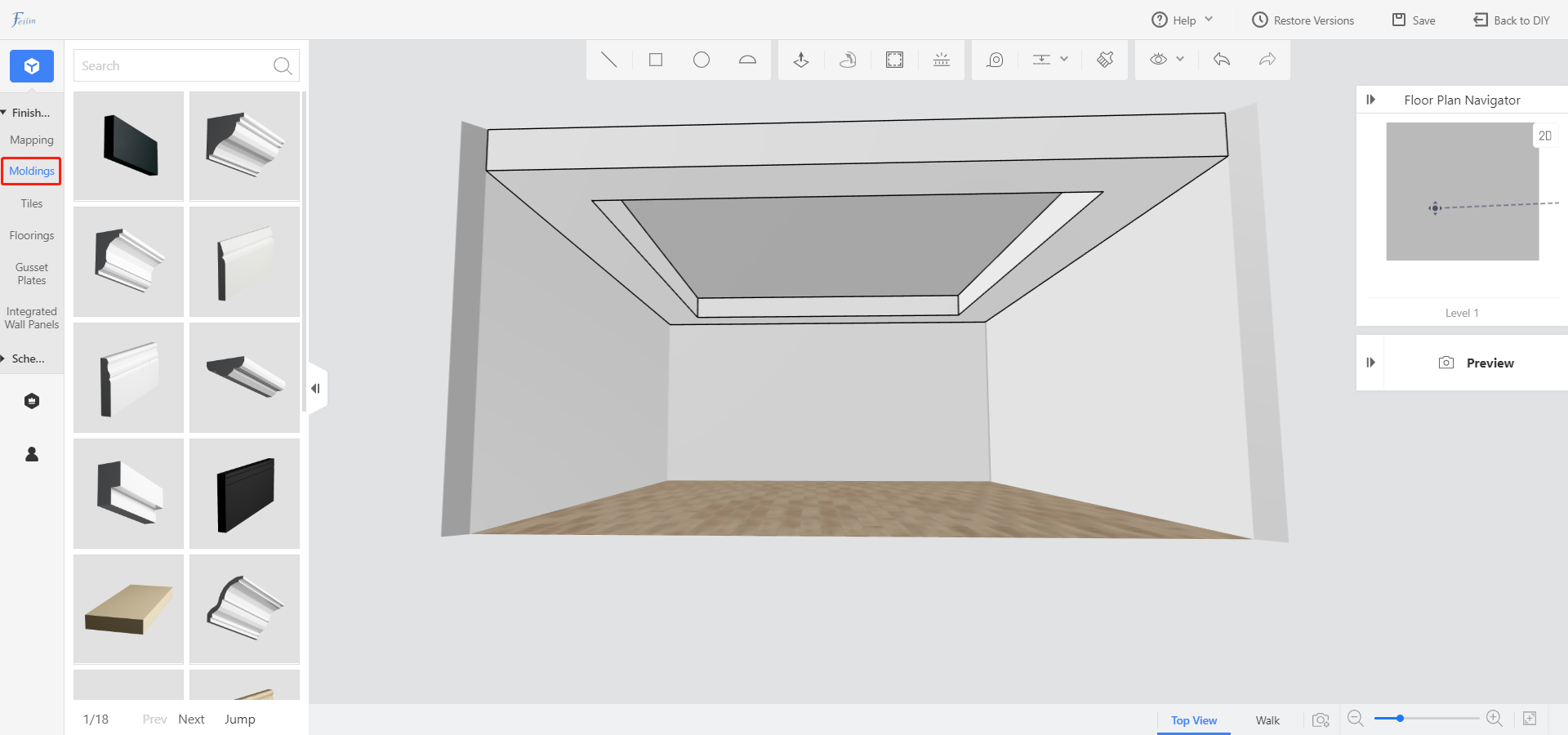Open the user profile icon in the sidebar

click(32, 454)
